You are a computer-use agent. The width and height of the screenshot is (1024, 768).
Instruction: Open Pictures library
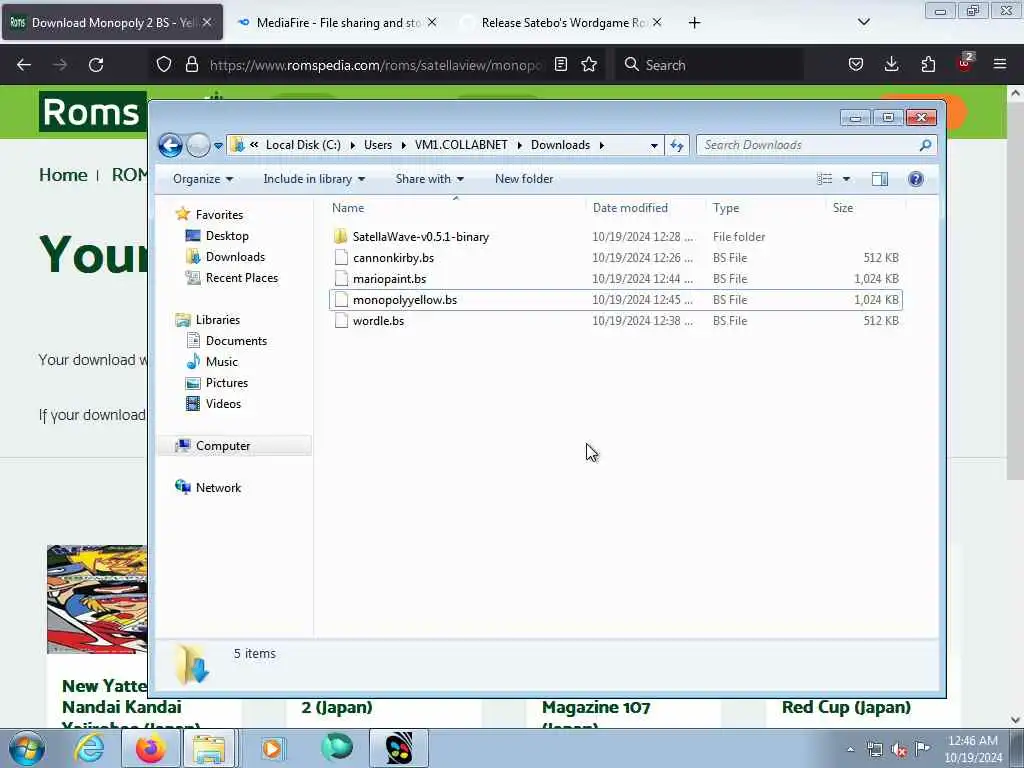[227, 383]
